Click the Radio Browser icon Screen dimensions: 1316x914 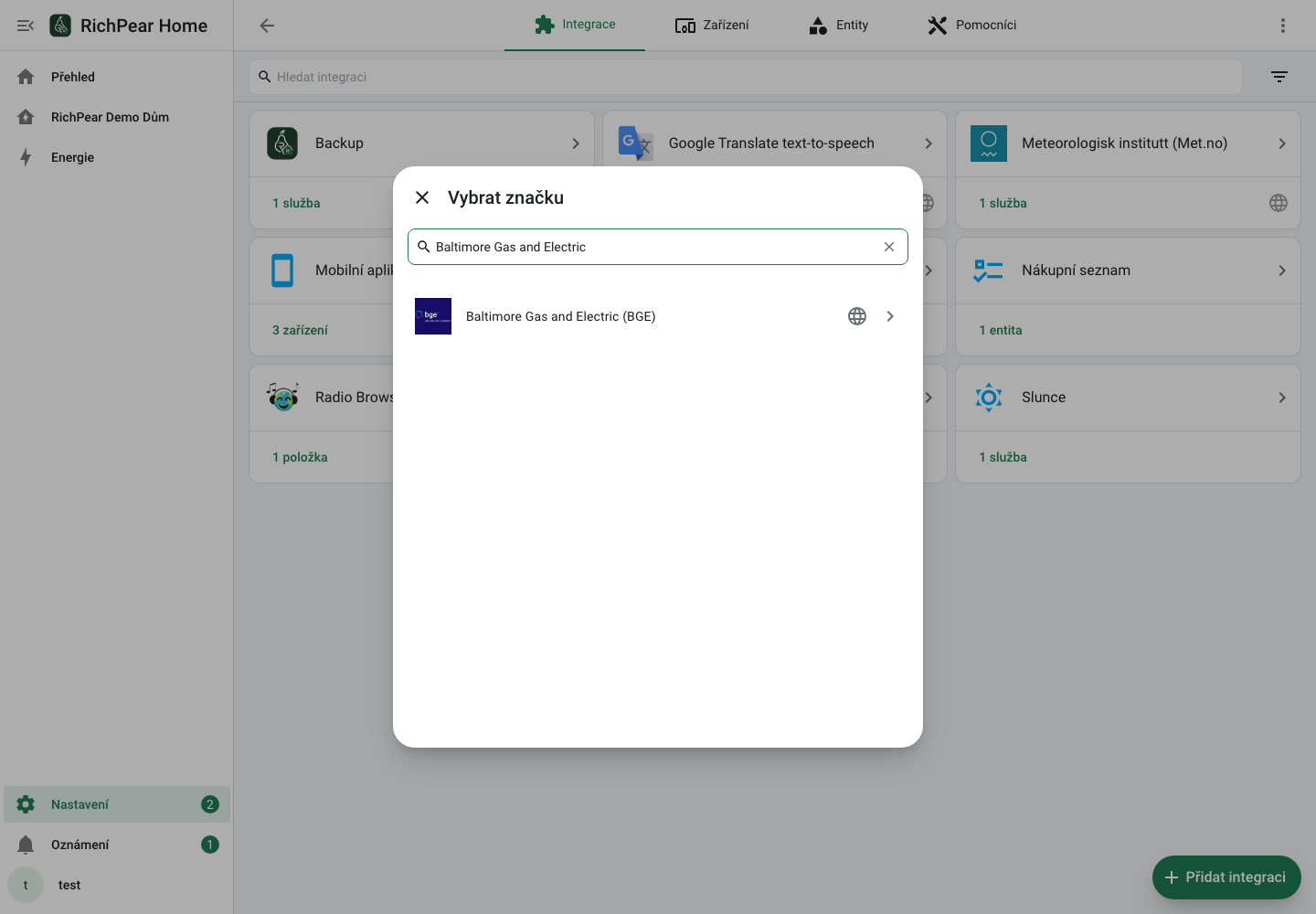click(282, 398)
